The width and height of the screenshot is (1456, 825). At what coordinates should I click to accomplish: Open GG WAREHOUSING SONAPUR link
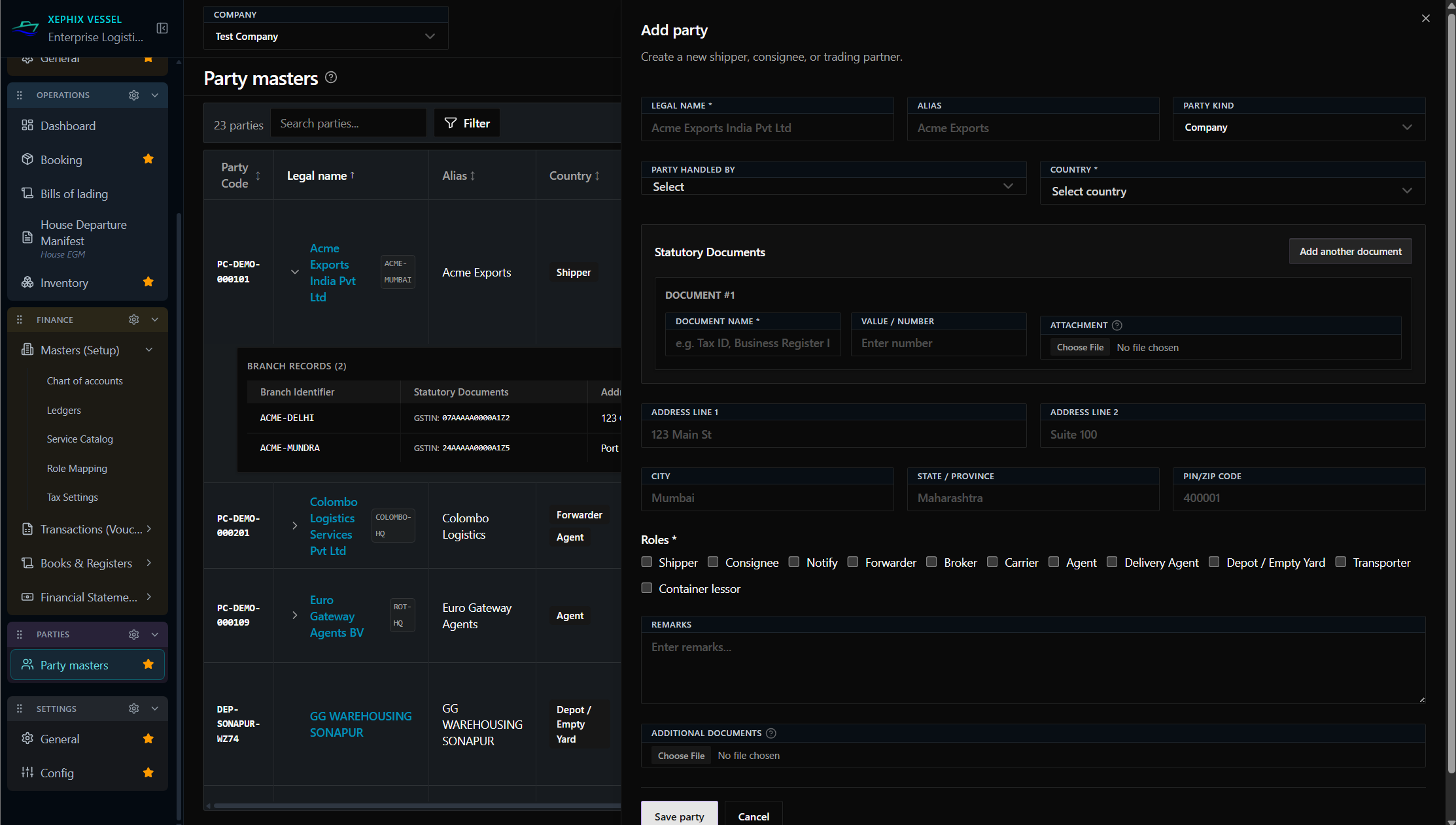361,724
